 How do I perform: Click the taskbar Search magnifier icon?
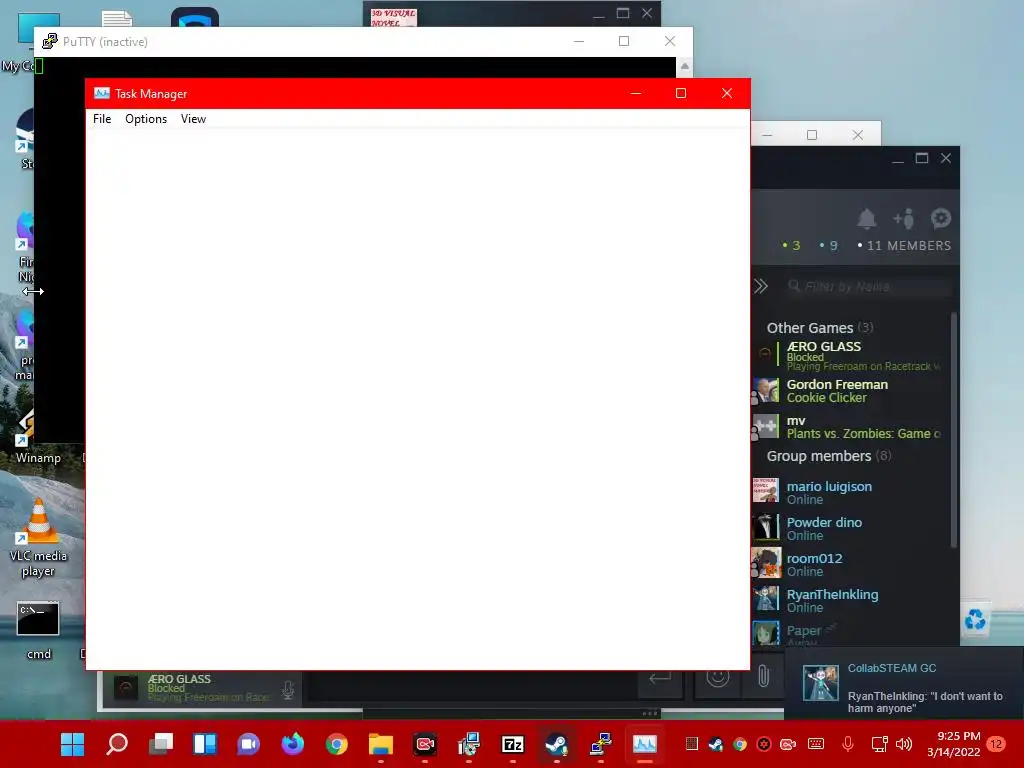pos(117,744)
